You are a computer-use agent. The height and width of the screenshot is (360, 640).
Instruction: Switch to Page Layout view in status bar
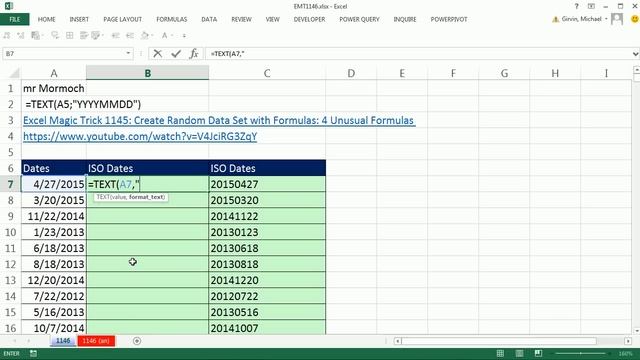[x=519, y=353]
